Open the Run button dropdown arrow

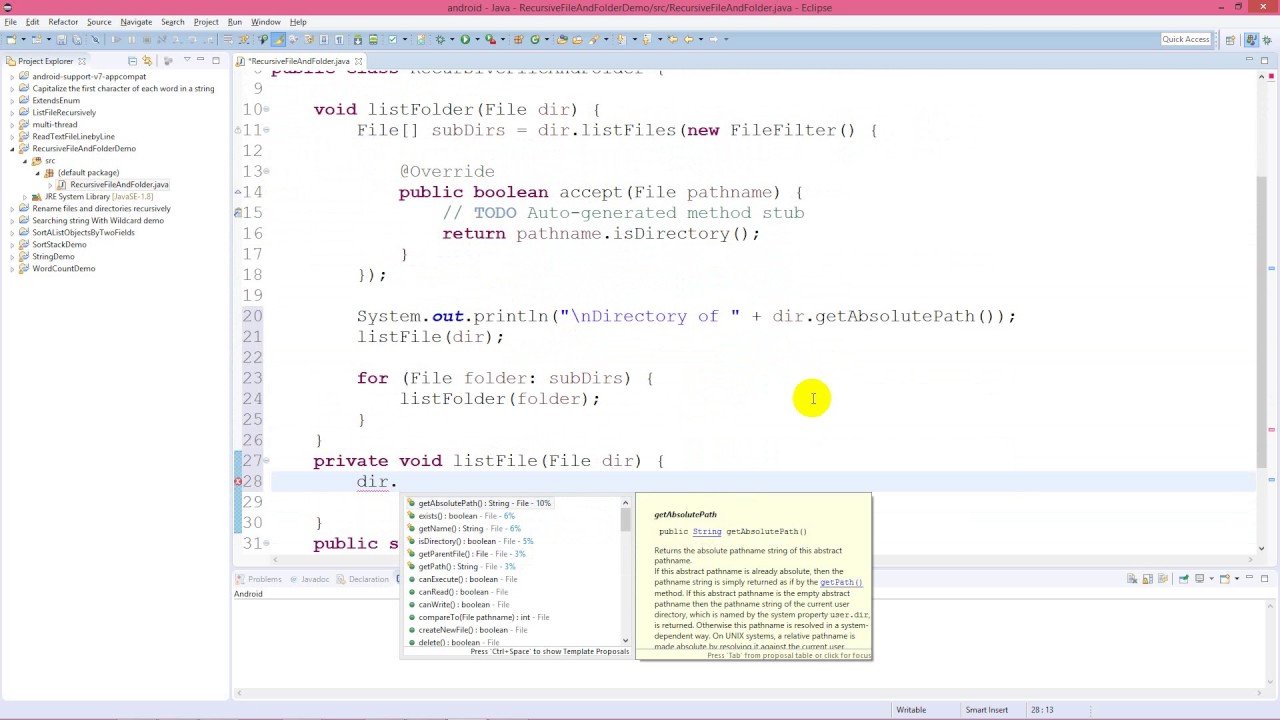(477, 39)
